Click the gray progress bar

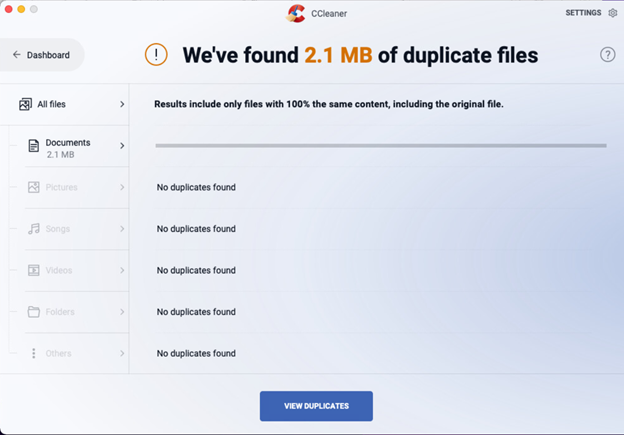pyautogui.click(x=380, y=146)
